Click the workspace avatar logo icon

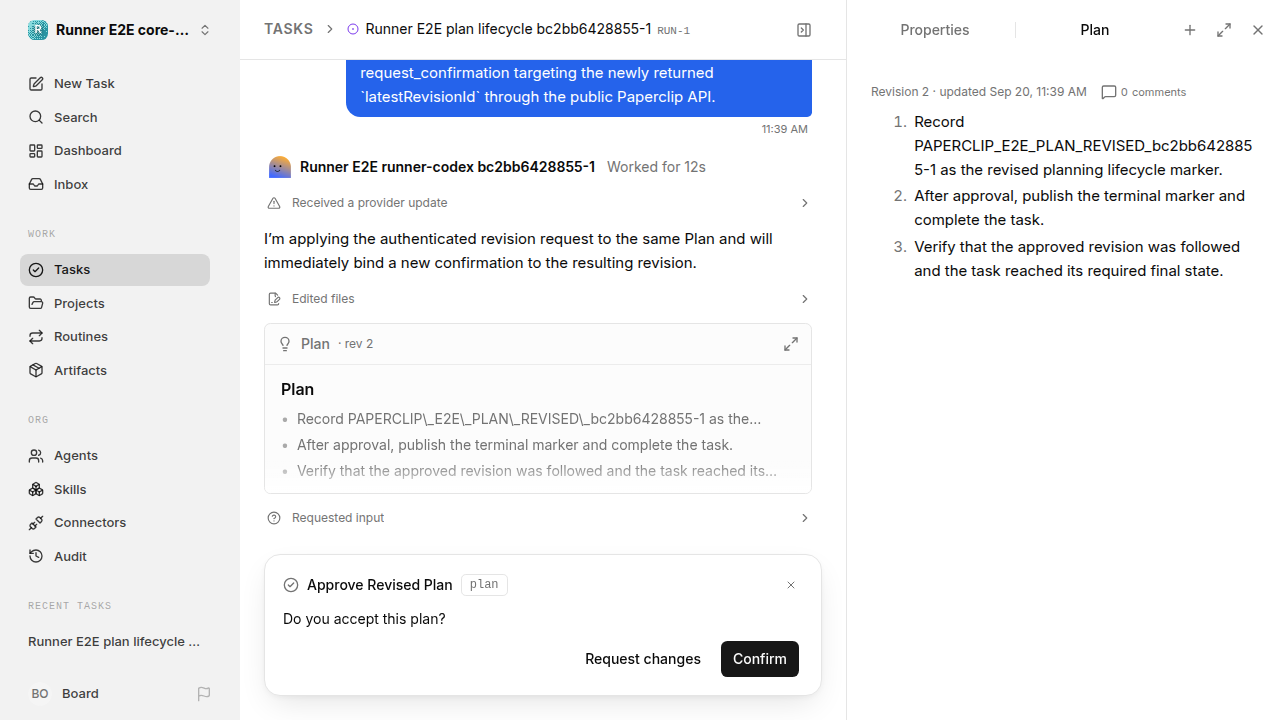tap(38, 30)
